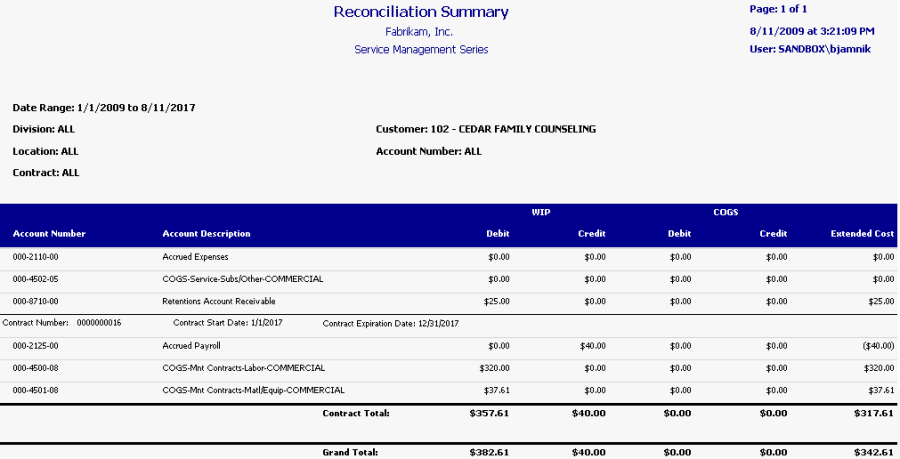The width and height of the screenshot is (900, 459).
Task: Click the WIP group header
Action: (x=541, y=212)
